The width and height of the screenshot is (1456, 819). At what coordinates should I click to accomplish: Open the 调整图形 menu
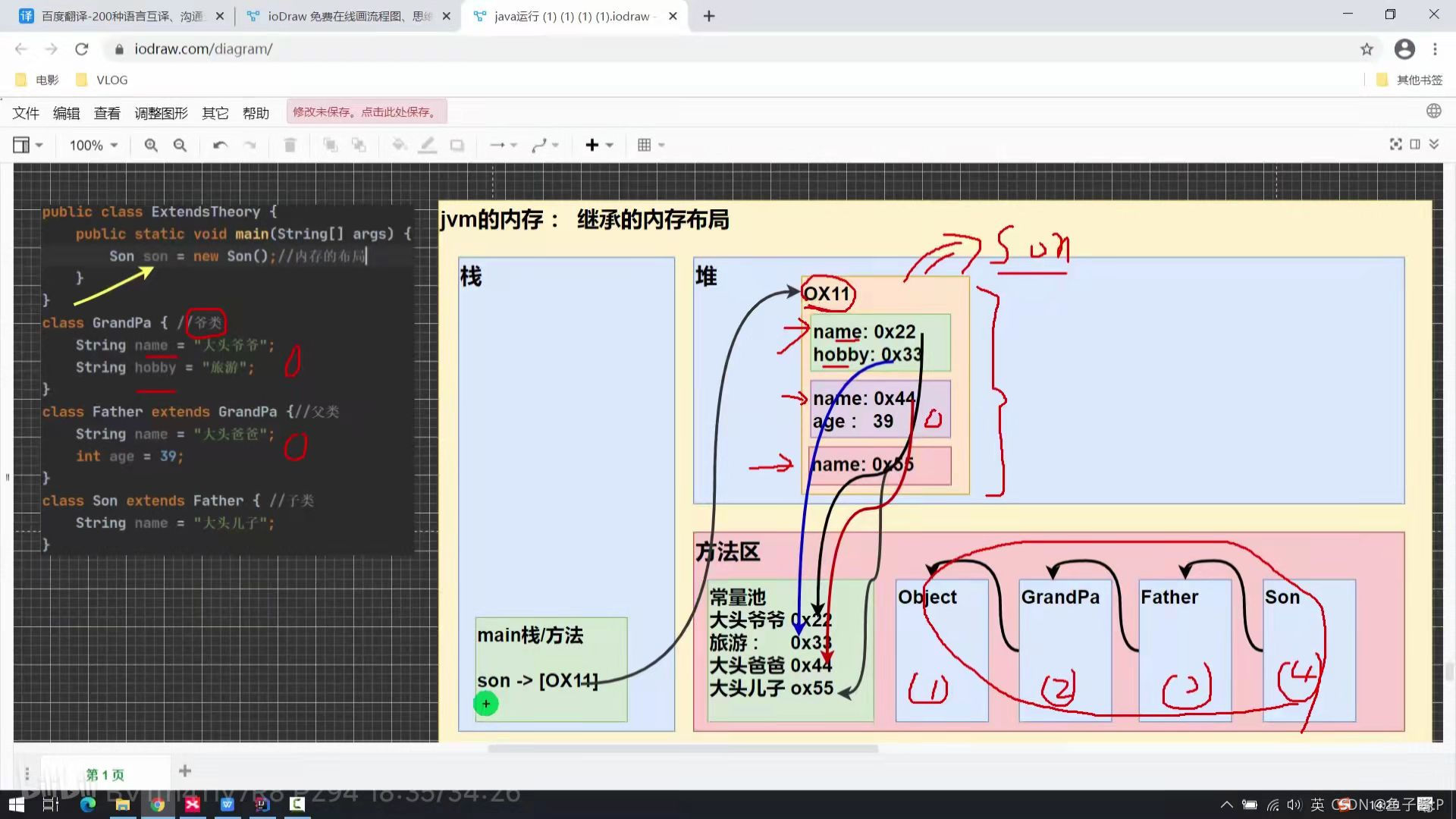click(x=161, y=113)
